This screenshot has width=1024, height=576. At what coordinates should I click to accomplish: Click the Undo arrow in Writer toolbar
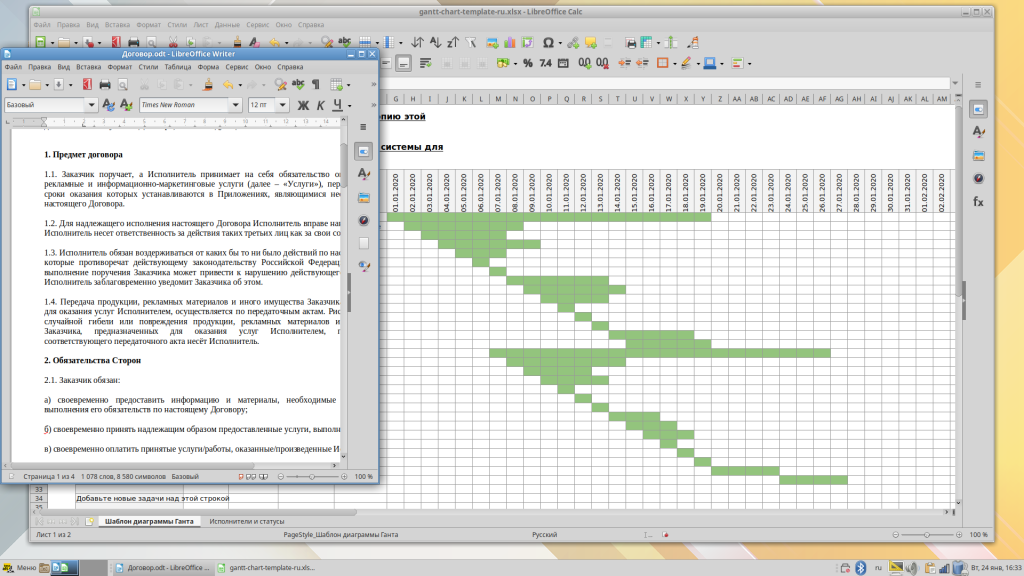(229, 85)
